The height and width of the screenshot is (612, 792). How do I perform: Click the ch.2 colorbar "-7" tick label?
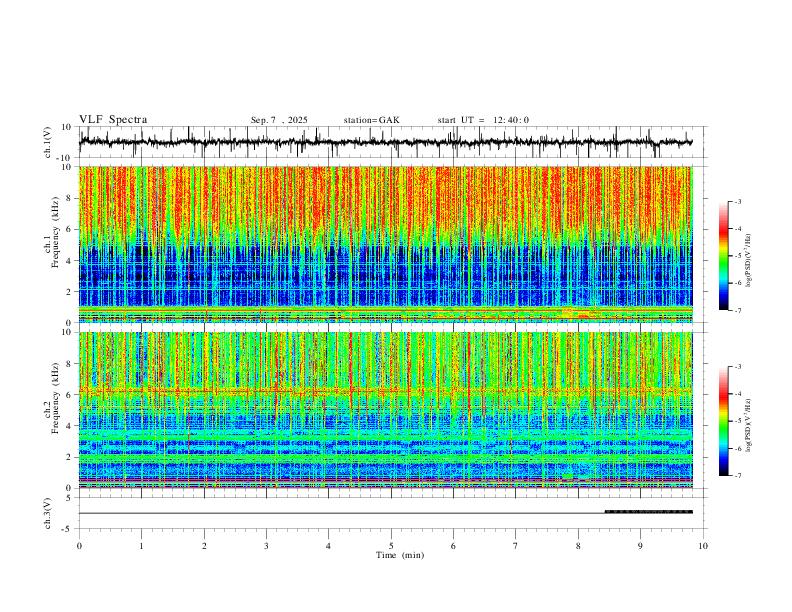coord(738,475)
